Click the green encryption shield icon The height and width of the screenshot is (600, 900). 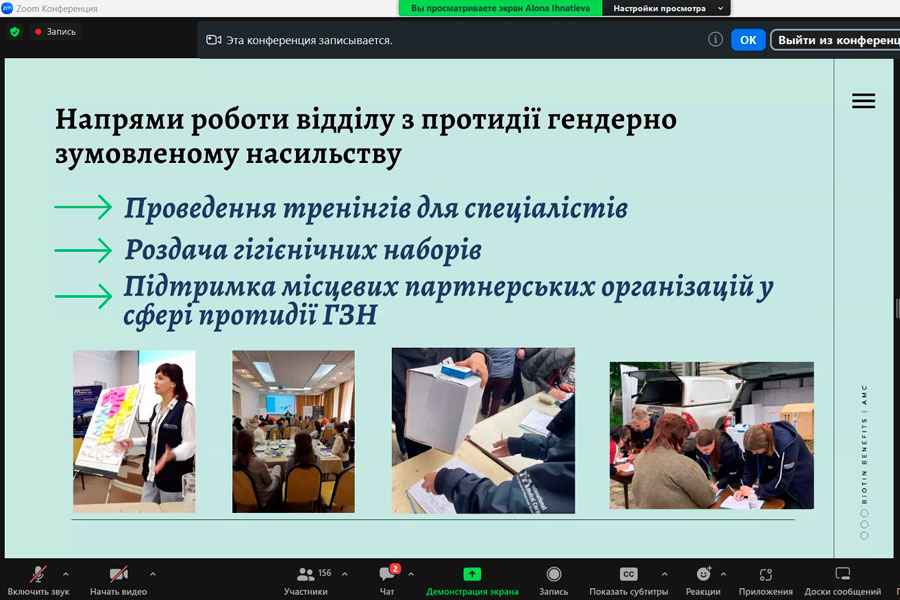click(14, 32)
